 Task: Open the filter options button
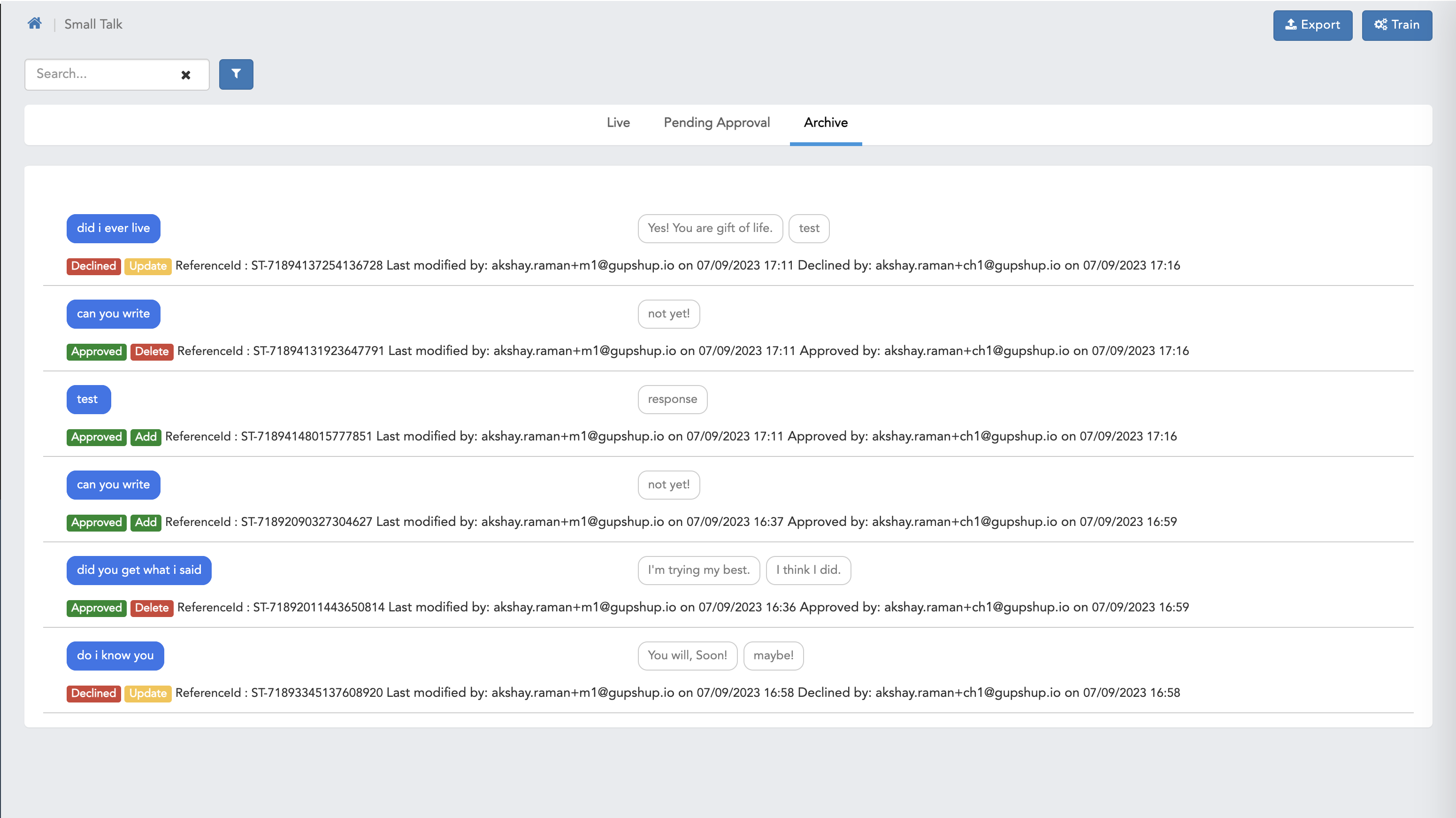coord(236,74)
